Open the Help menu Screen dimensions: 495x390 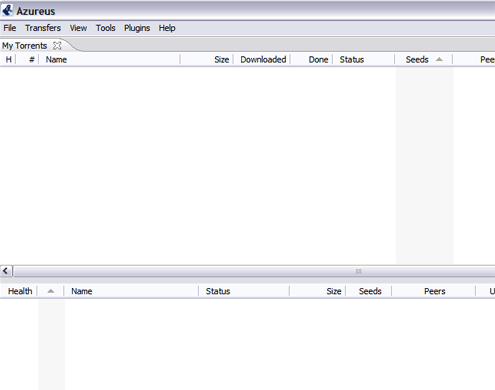coord(167,28)
